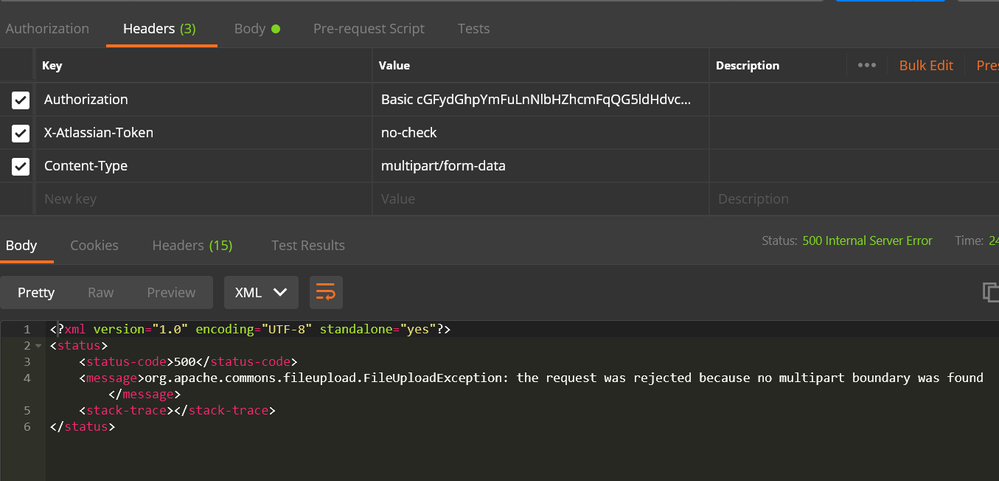This screenshot has width=999, height=481.
Task: Open the three-dots column options menu
Action: click(866, 65)
